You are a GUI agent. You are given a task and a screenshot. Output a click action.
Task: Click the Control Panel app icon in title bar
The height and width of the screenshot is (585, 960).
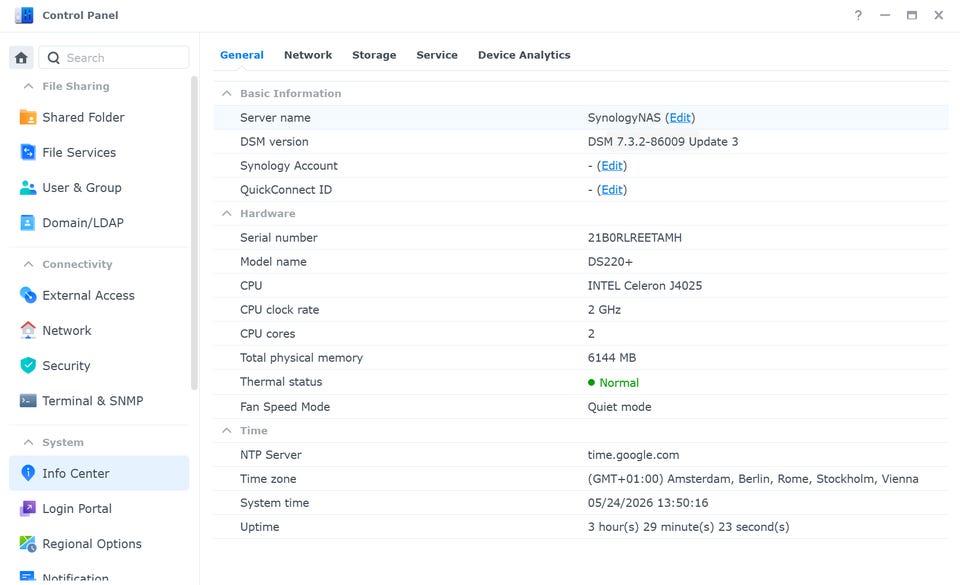click(x=24, y=15)
